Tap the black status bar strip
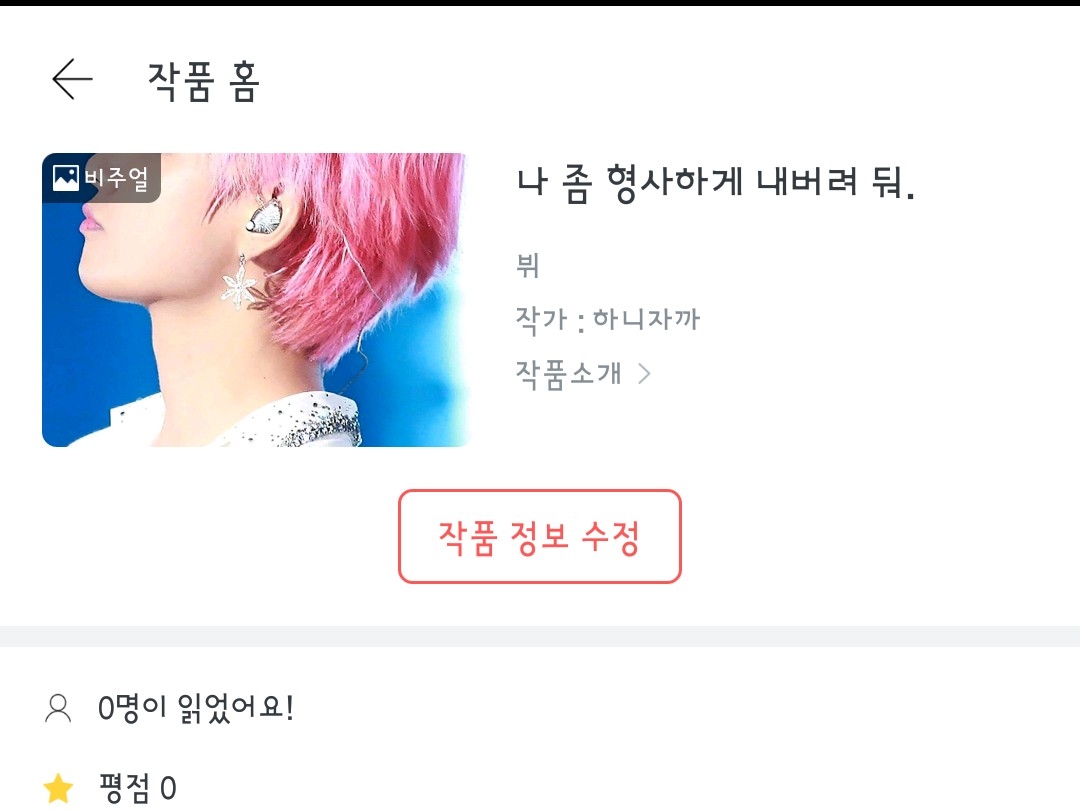 click(540, 3)
